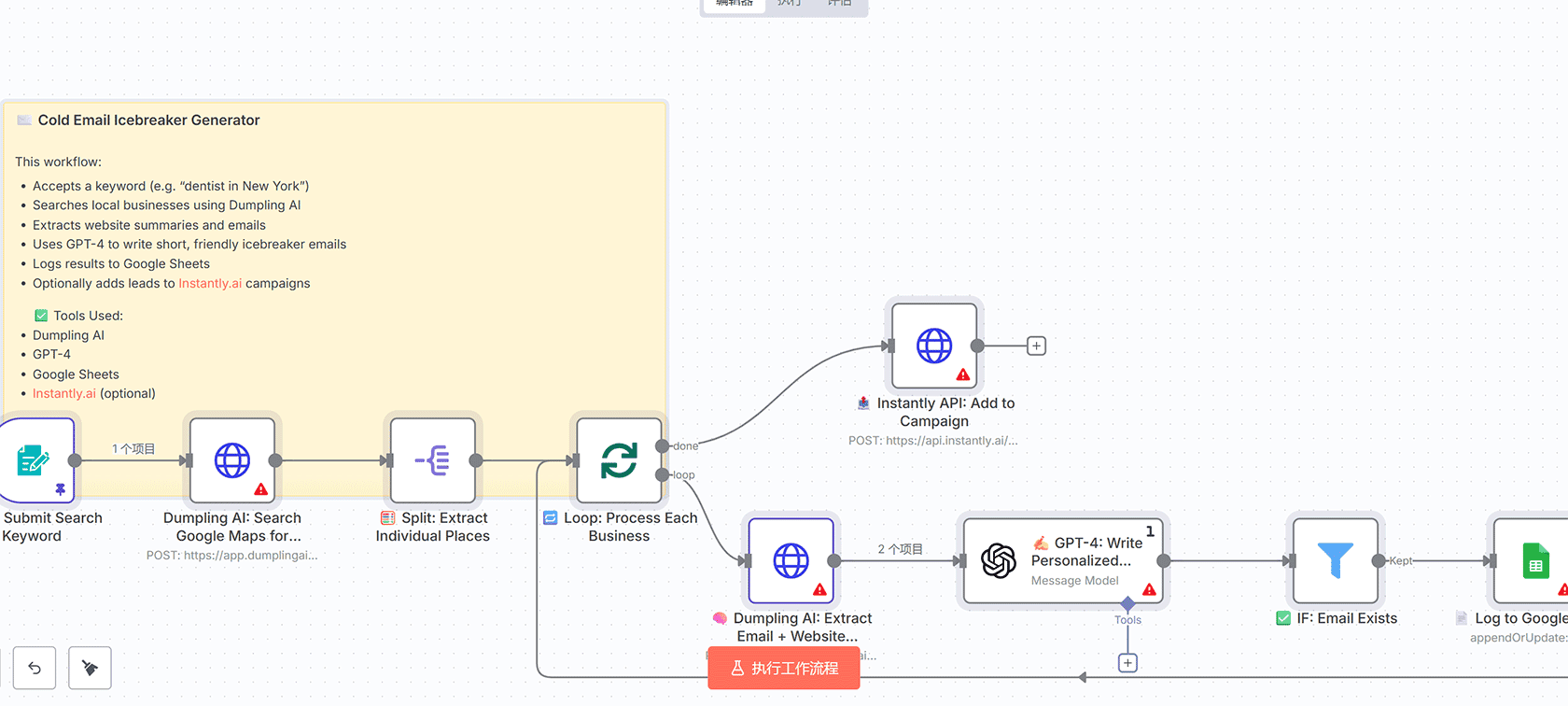Image resolution: width=1568 pixels, height=706 pixels.
Task: Click the pin icon on Submit Search Keyword
Action: (61, 489)
